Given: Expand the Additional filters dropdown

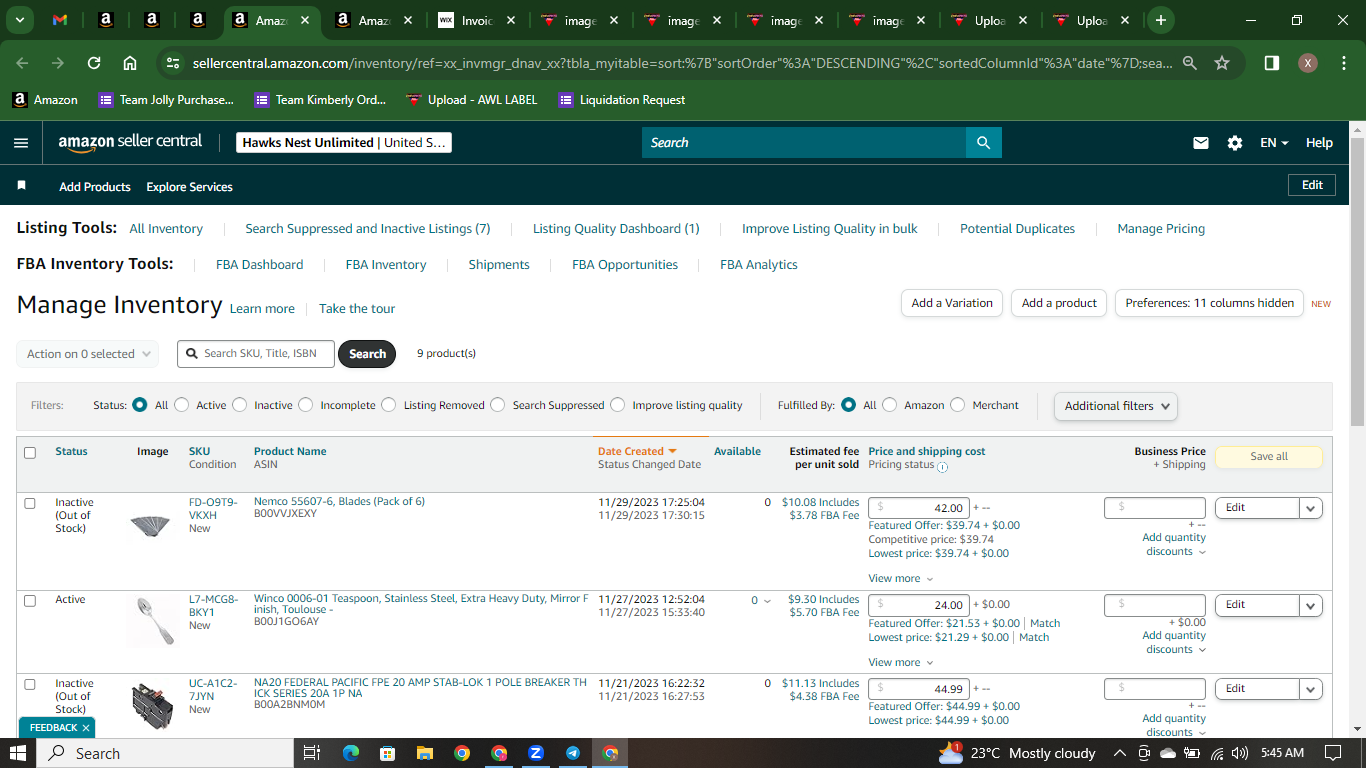Looking at the screenshot, I should point(1115,406).
